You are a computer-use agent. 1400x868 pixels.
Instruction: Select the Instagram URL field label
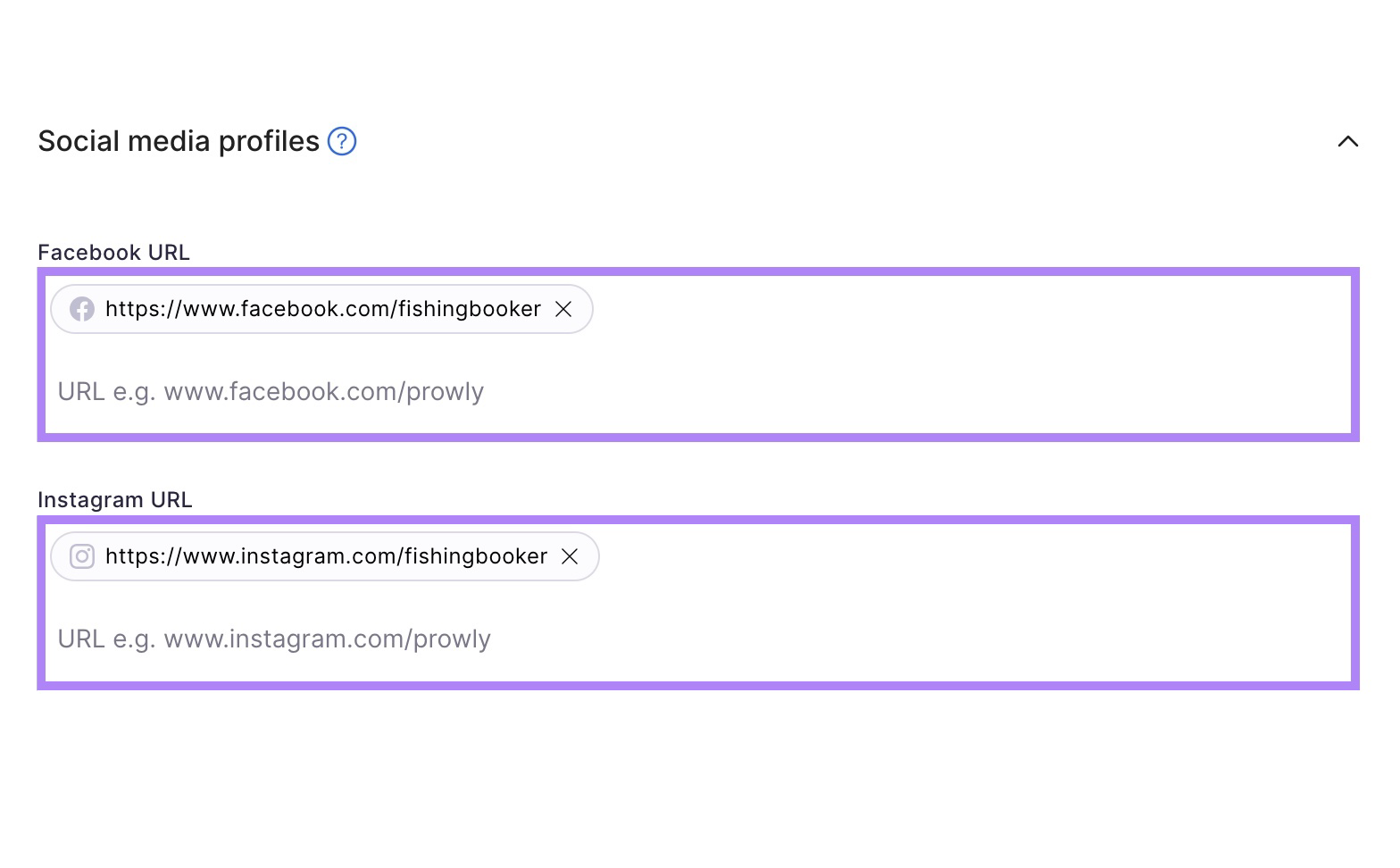point(114,499)
